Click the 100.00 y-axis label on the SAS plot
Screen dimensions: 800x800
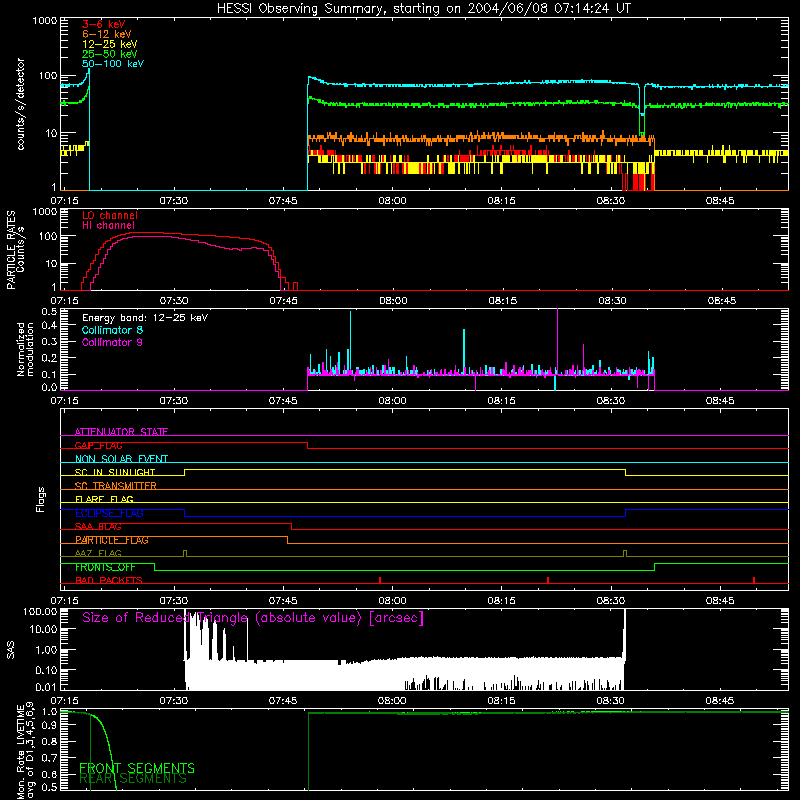pos(40,612)
